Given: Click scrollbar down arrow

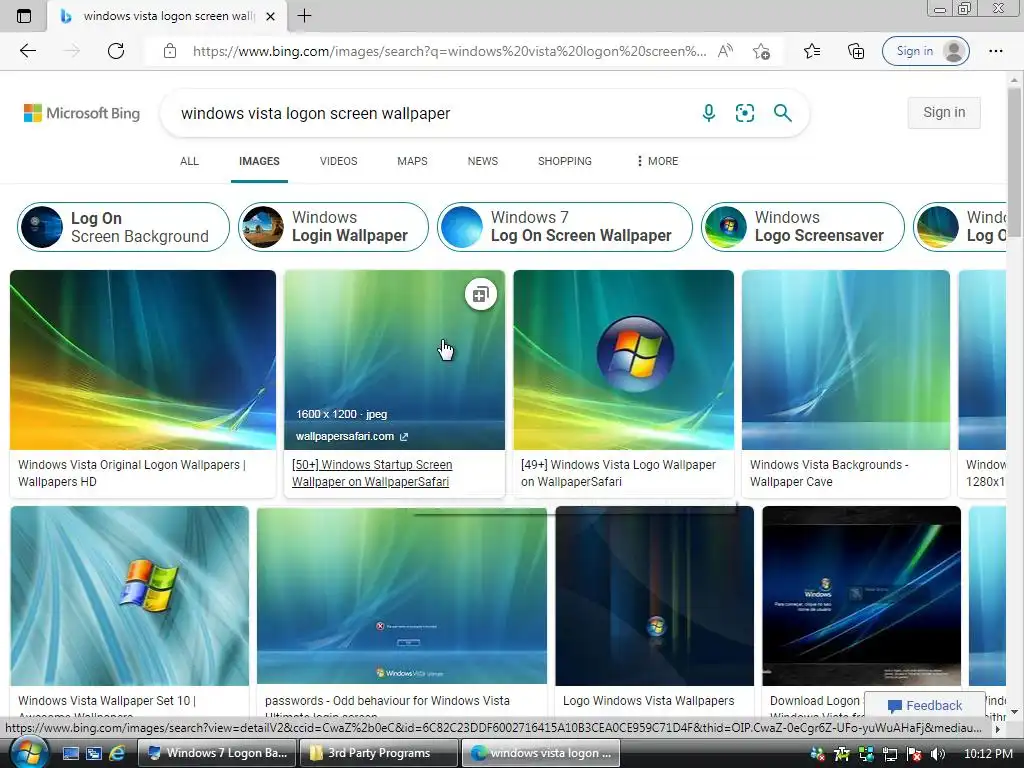Looking at the screenshot, I should point(1014,712).
